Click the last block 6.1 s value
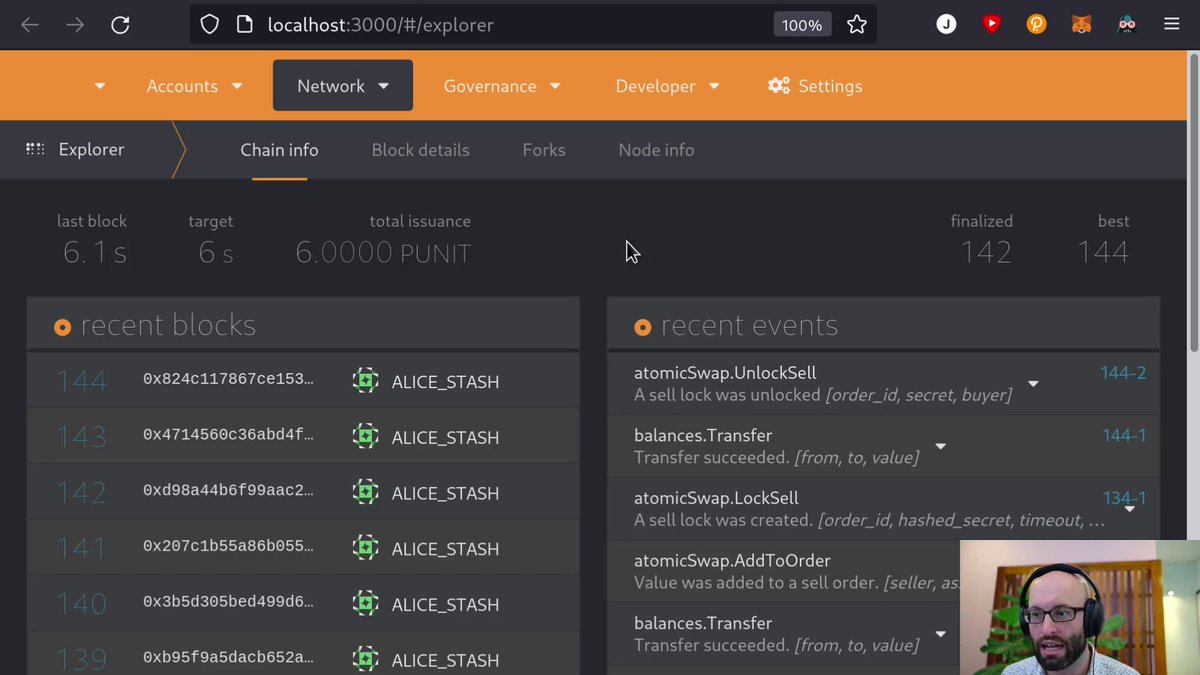Image resolution: width=1200 pixels, height=675 pixels. (95, 253)
